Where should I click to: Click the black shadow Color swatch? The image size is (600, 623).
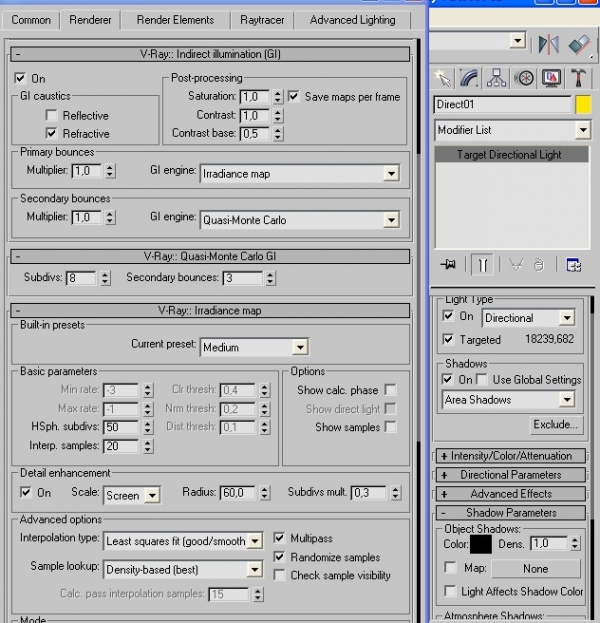pyautogui.click(x=481, y=544)
